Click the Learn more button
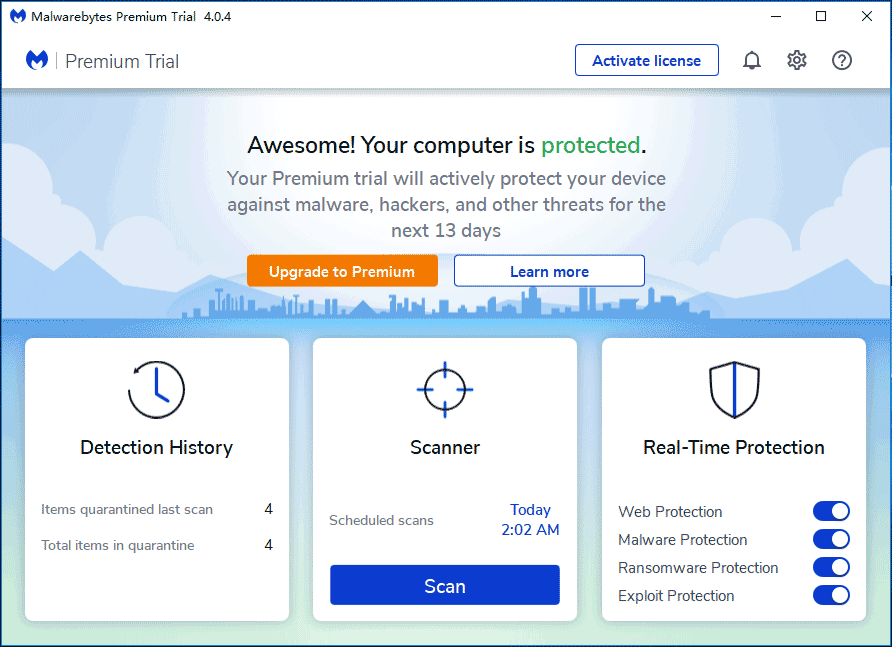892x647 pixels. 549,271
